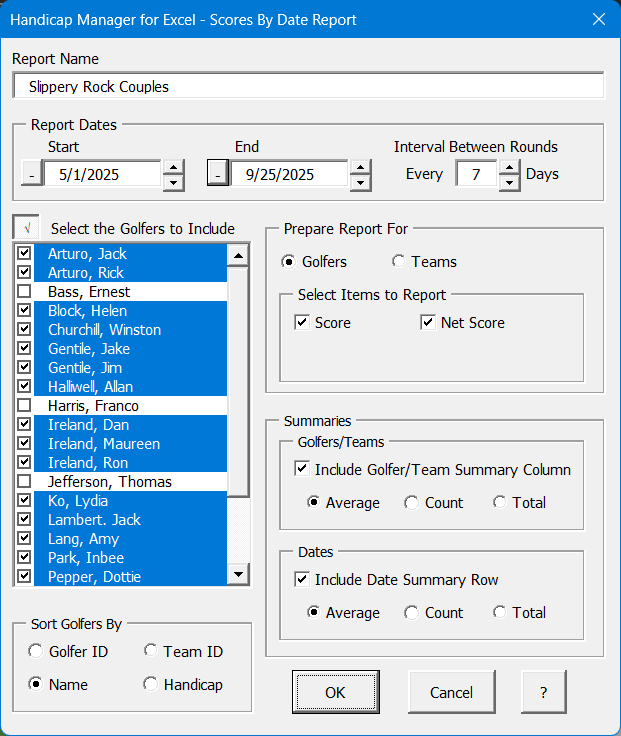Click the minus button beside End date
Viewport: 621px width, 736px height.
point(218,175)
